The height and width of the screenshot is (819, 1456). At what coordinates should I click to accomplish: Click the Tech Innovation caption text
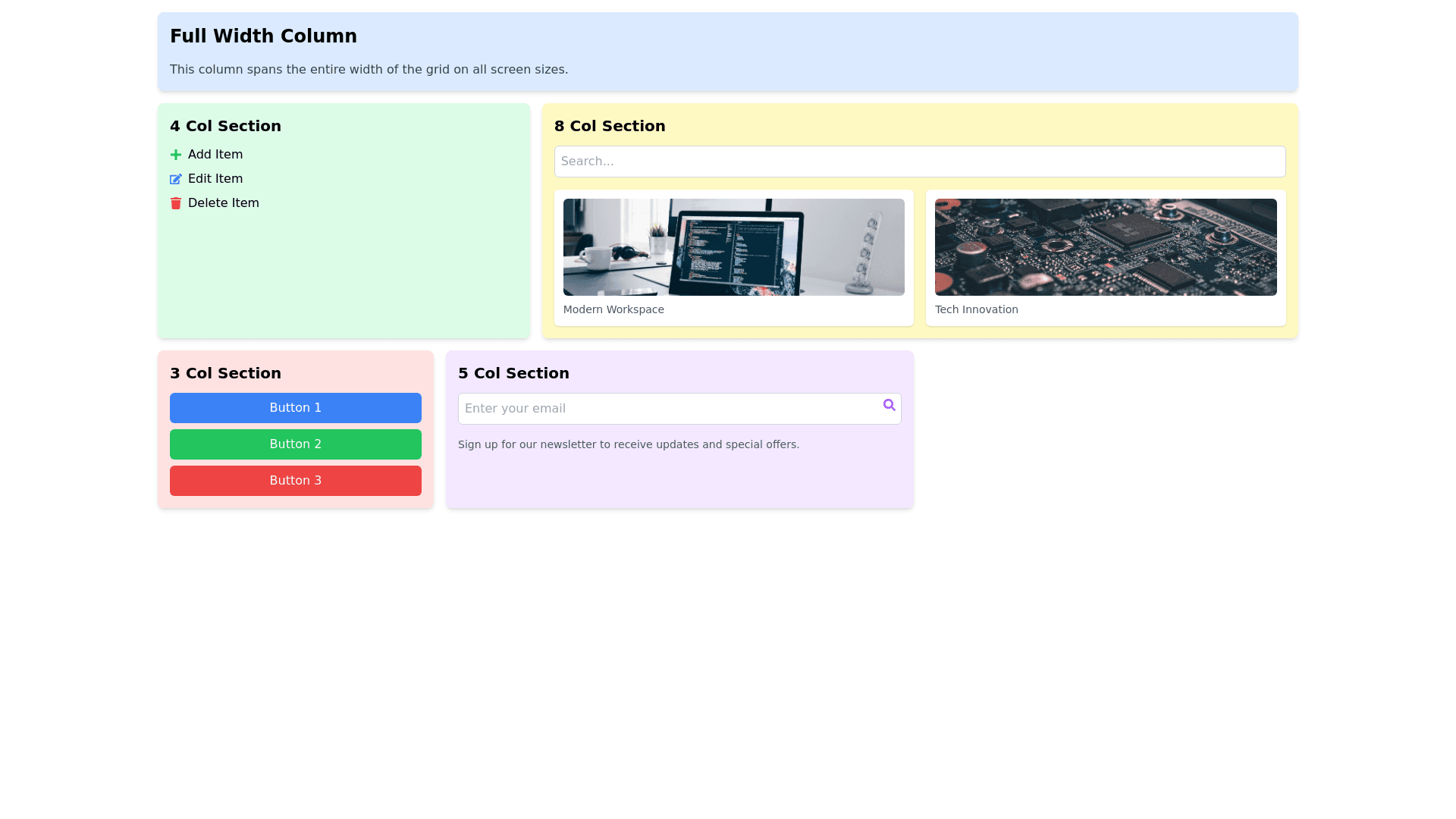pyautogui.click(x=977, y=309)
